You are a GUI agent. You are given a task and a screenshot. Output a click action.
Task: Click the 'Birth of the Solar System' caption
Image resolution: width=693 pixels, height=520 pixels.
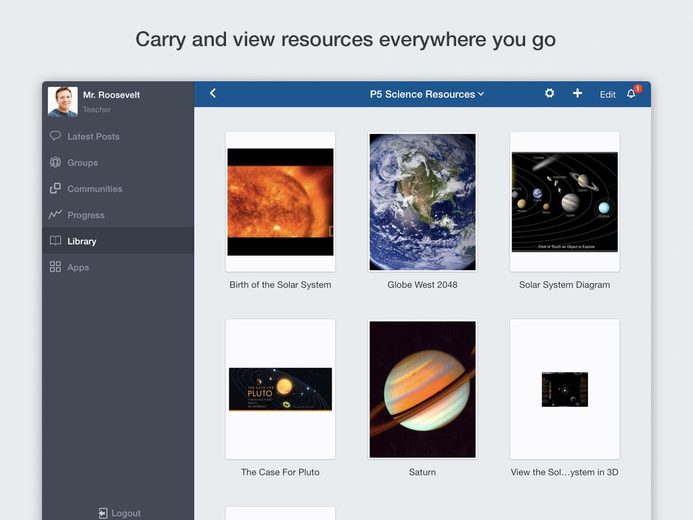280,285
